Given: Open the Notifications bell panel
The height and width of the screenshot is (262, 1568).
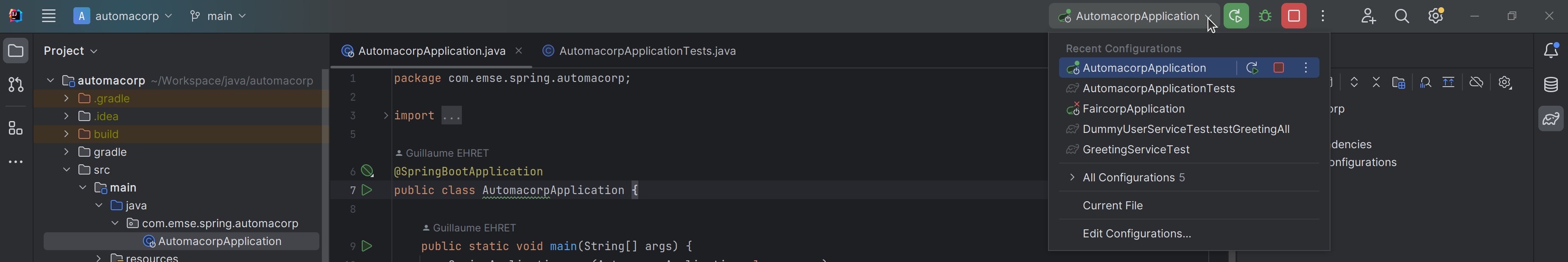Looking at the screenshot, I should [1551, 51].
